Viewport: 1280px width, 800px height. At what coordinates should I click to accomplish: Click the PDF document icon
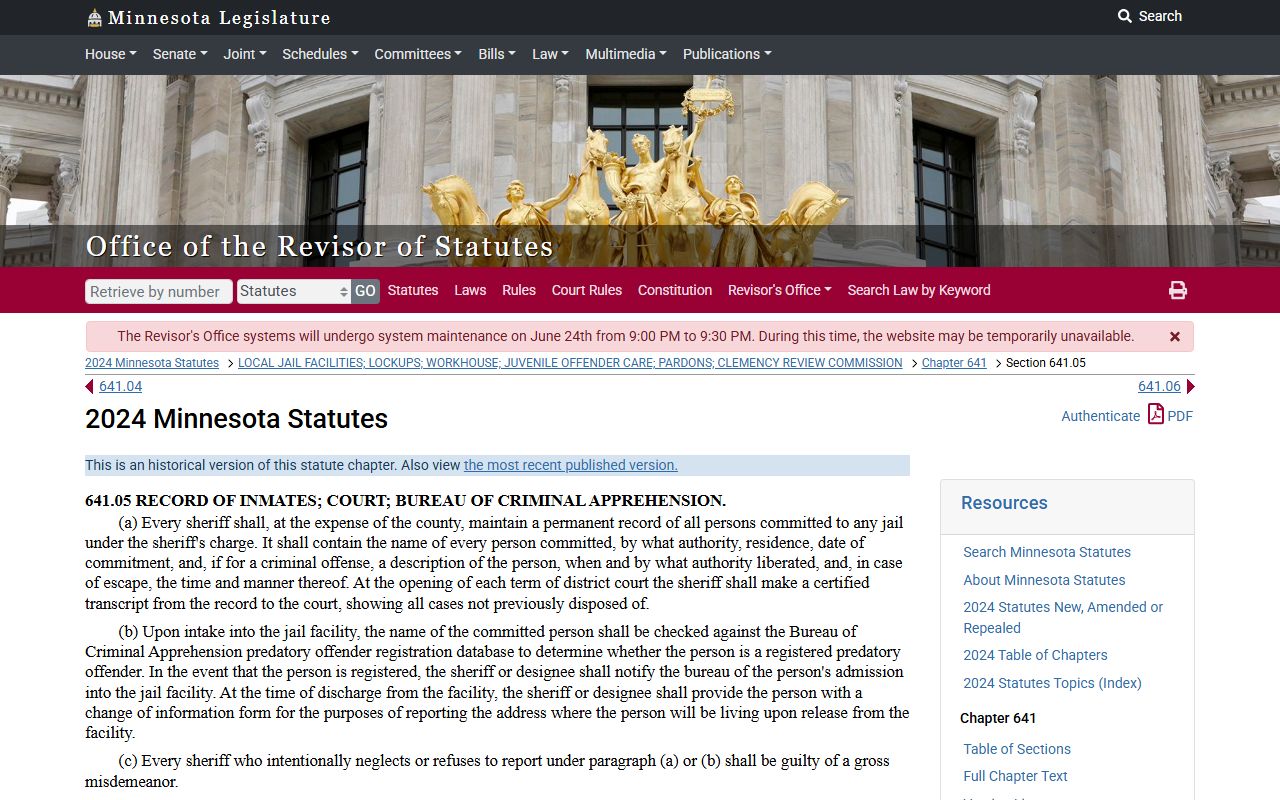pyautogui.click(x=1155, y=414)
